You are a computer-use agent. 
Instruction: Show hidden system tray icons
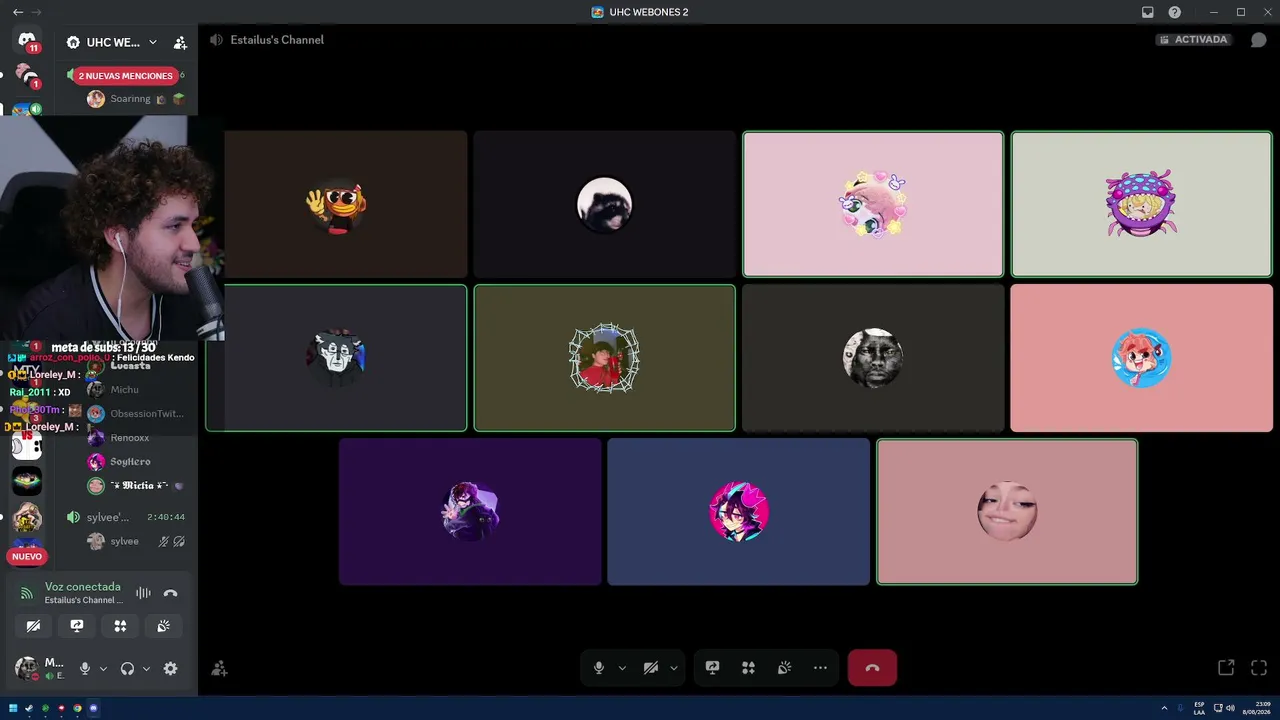pos(1164,708)
